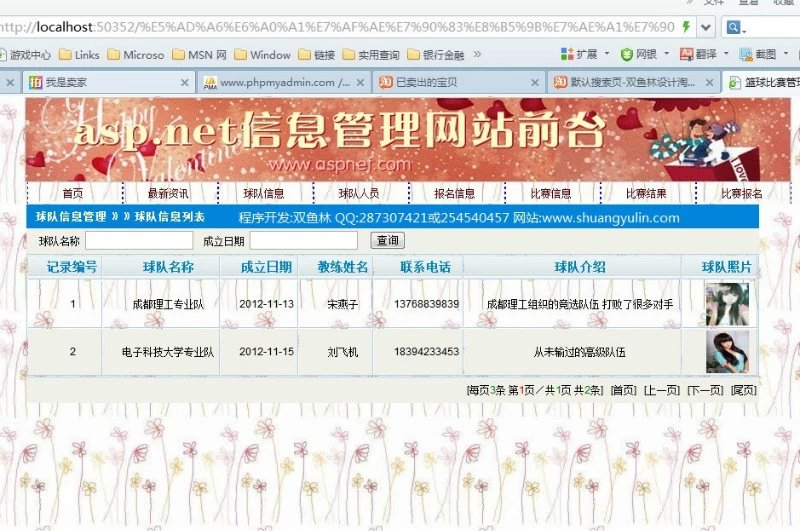Click the 球队名称 column header
This screenshot has width=800, height=531.
168,267
